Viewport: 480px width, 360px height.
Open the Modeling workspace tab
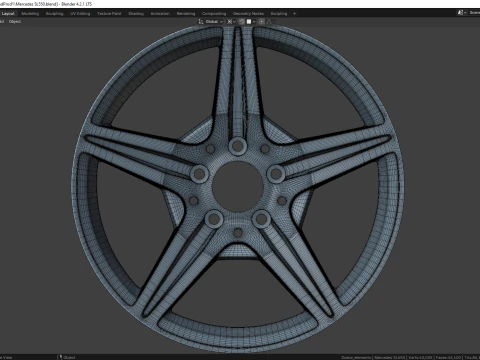(x=30, y=14)
